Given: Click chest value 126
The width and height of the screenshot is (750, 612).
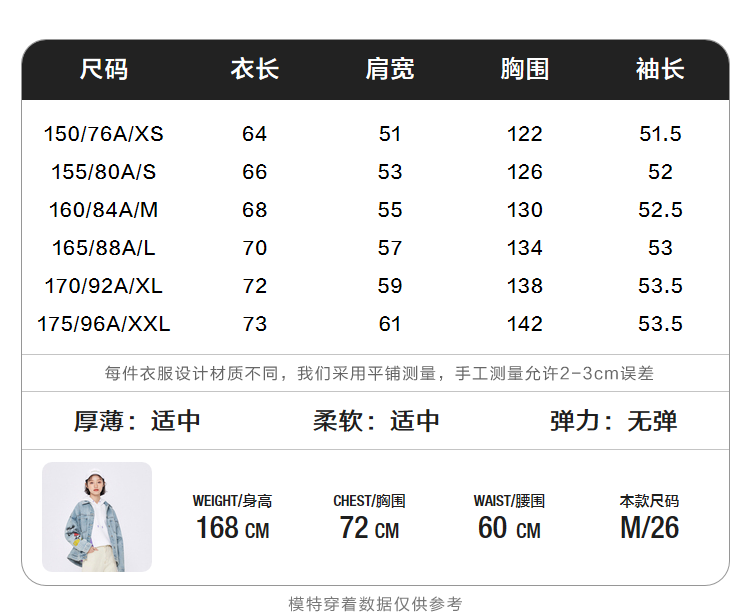Looking at the screenshot, I should point(525,172).
